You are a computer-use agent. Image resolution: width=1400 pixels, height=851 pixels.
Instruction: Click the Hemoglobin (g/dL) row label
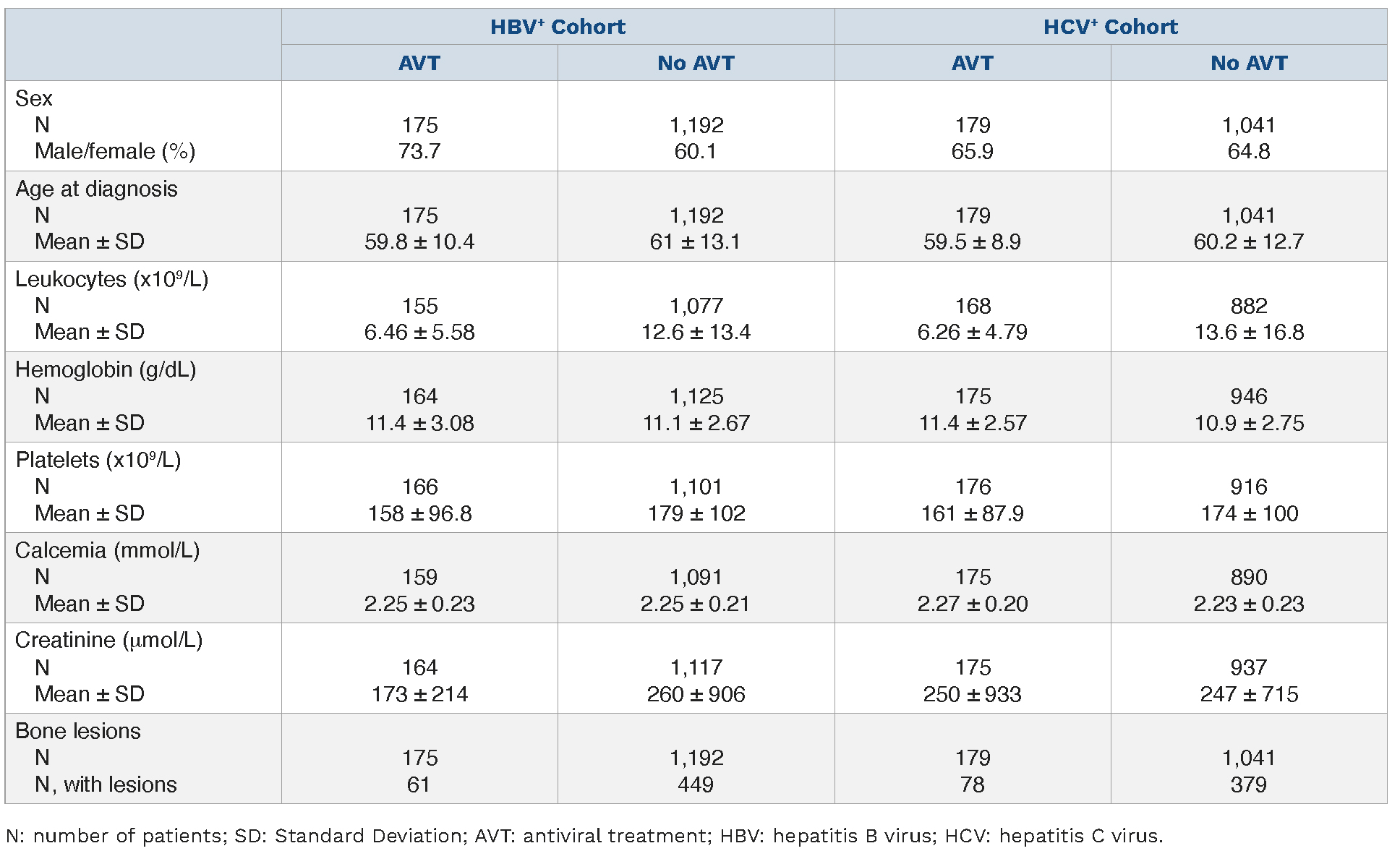pos(106,369)
